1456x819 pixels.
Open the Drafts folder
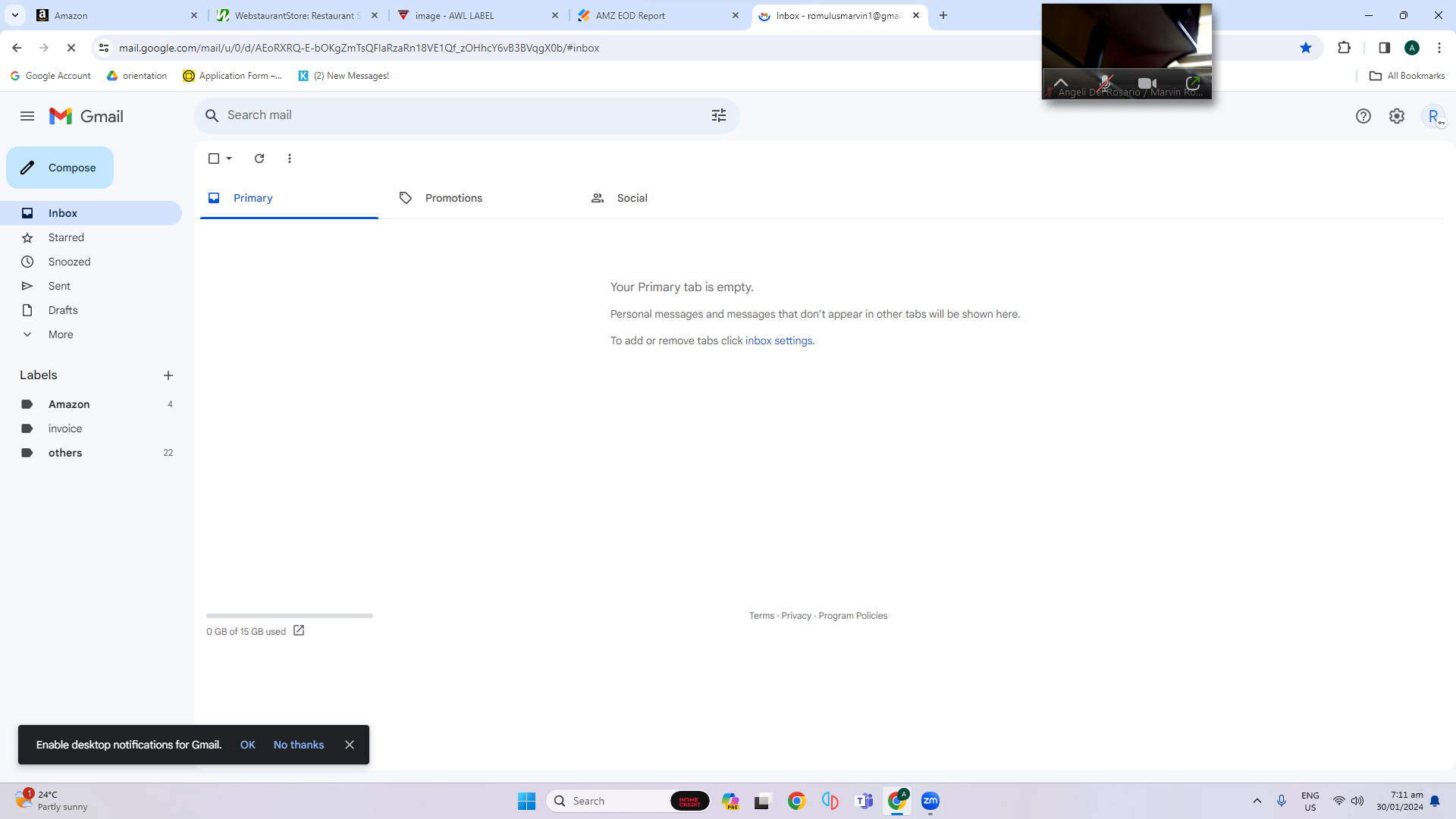pos(91,310)
